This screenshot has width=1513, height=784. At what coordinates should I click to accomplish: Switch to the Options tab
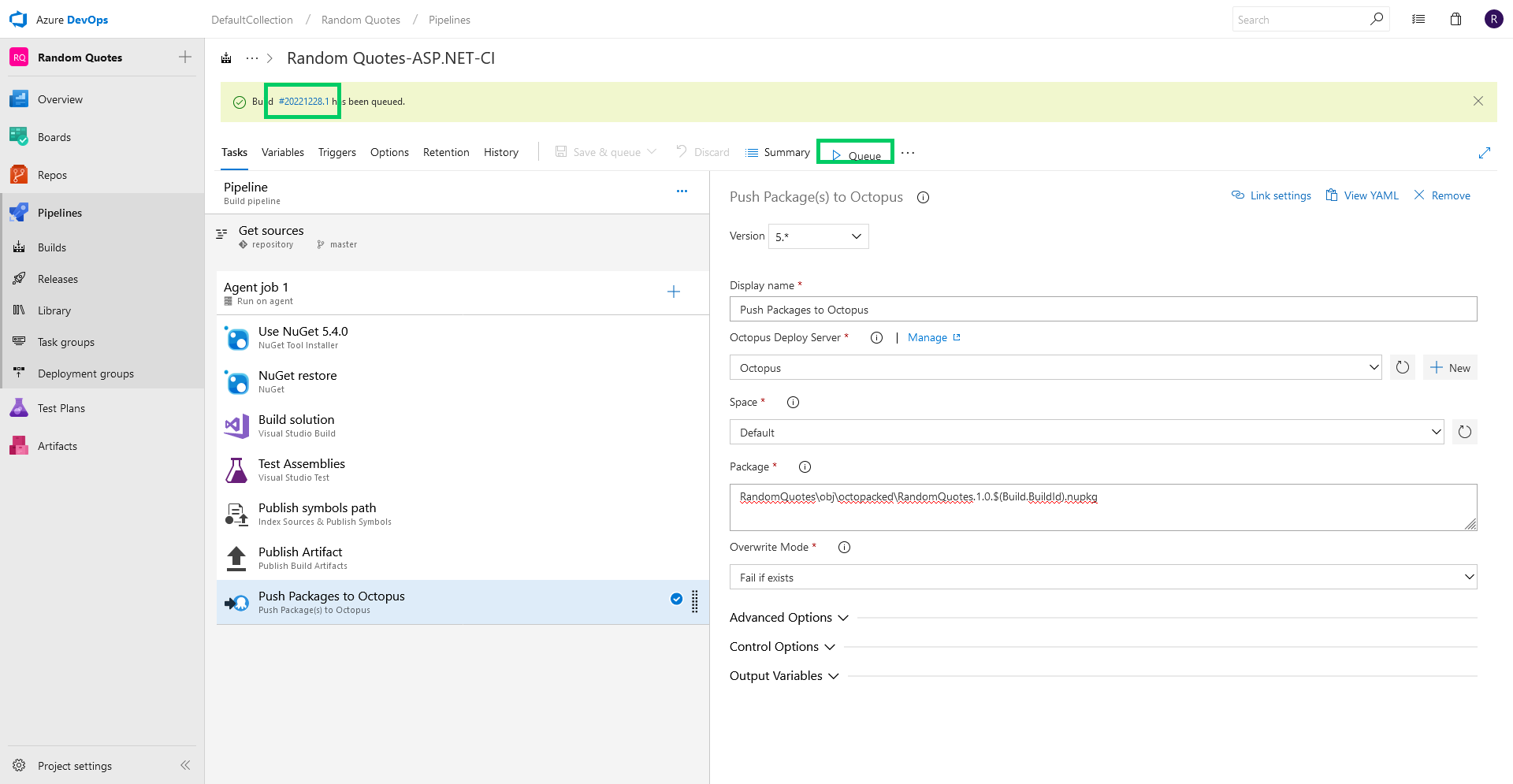(389, 152)
